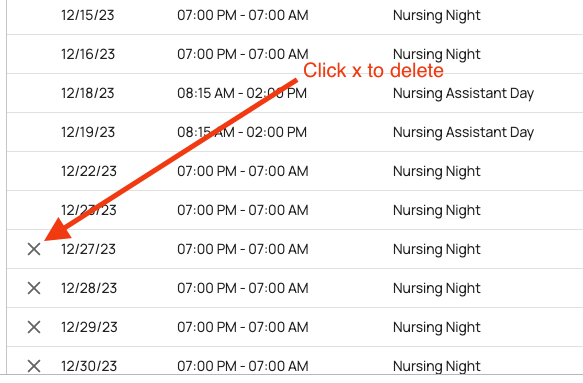
Task: Select the time range for 12/16/23
Action: point(243,54)
